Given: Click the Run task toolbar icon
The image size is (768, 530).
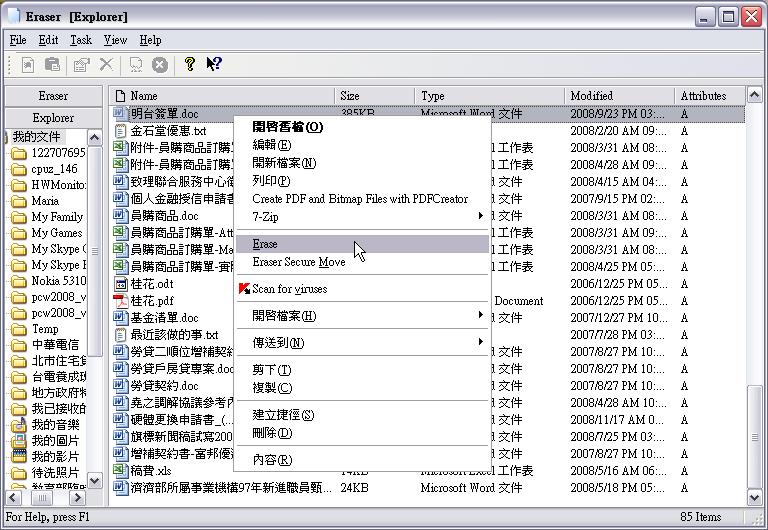Looking at the screenshot, I should (x=136, y=65).
